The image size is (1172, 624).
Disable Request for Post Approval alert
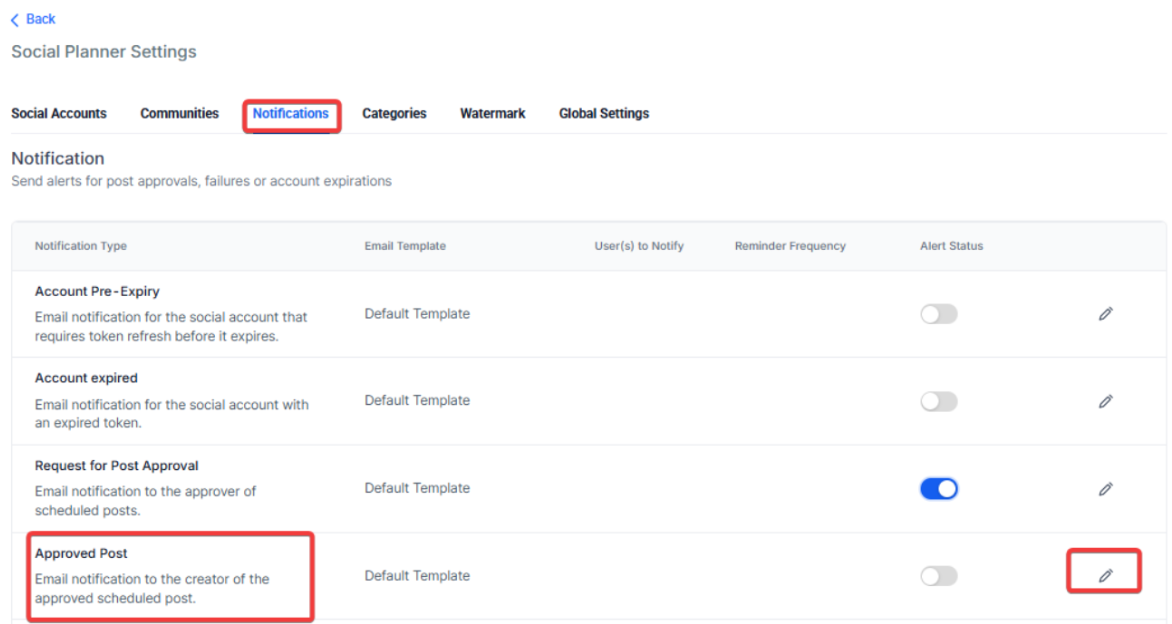938,489
